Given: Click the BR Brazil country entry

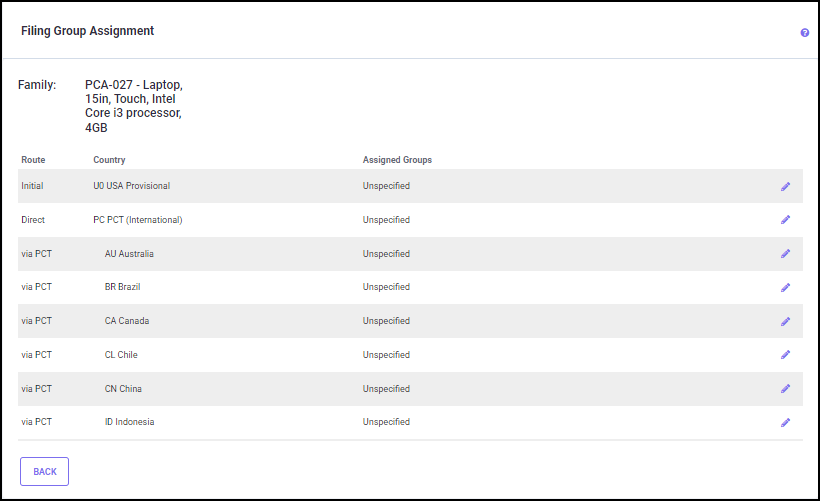Looking at the screenshot, I should [x=124, y=287].
